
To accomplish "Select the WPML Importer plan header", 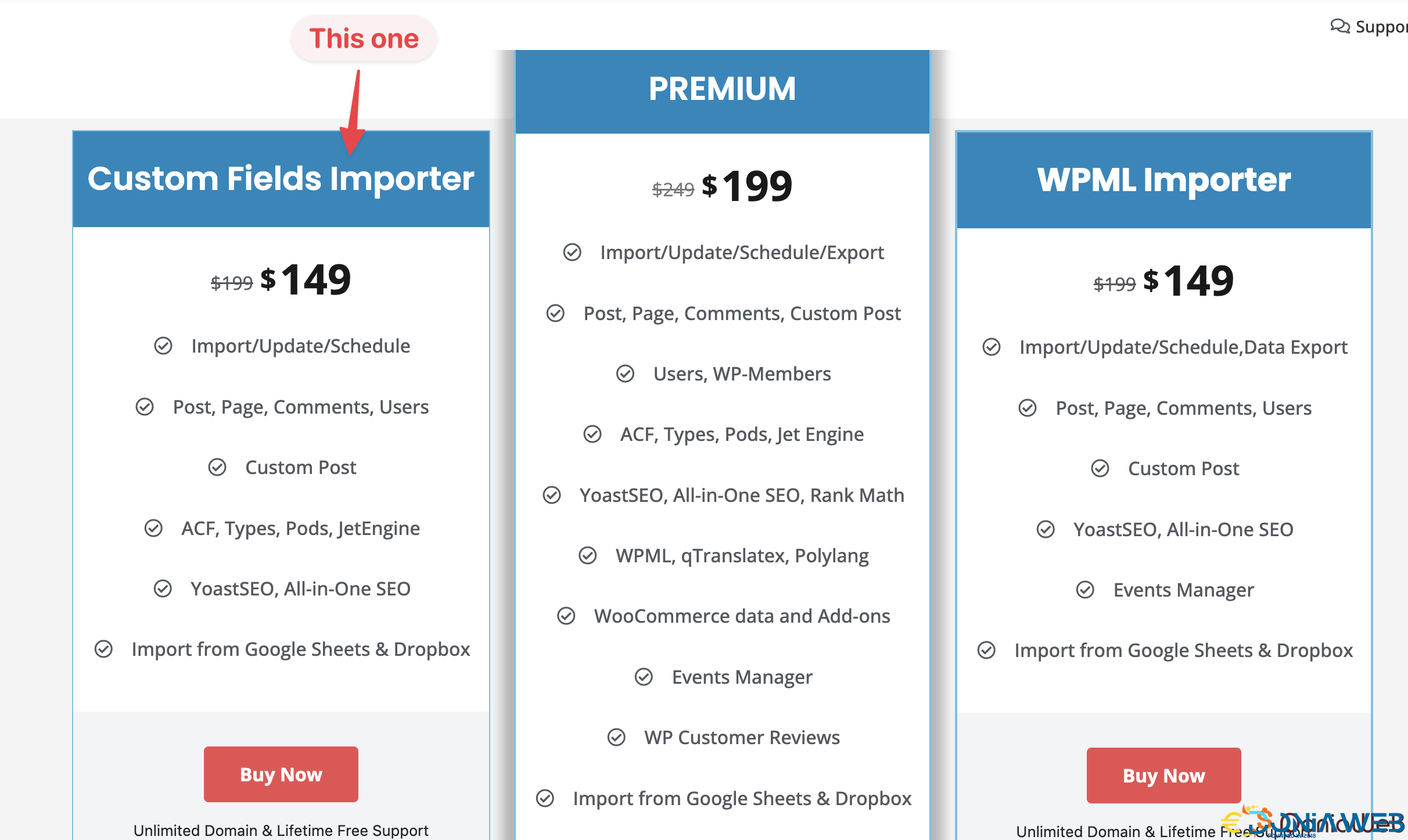I will 1164,180.
